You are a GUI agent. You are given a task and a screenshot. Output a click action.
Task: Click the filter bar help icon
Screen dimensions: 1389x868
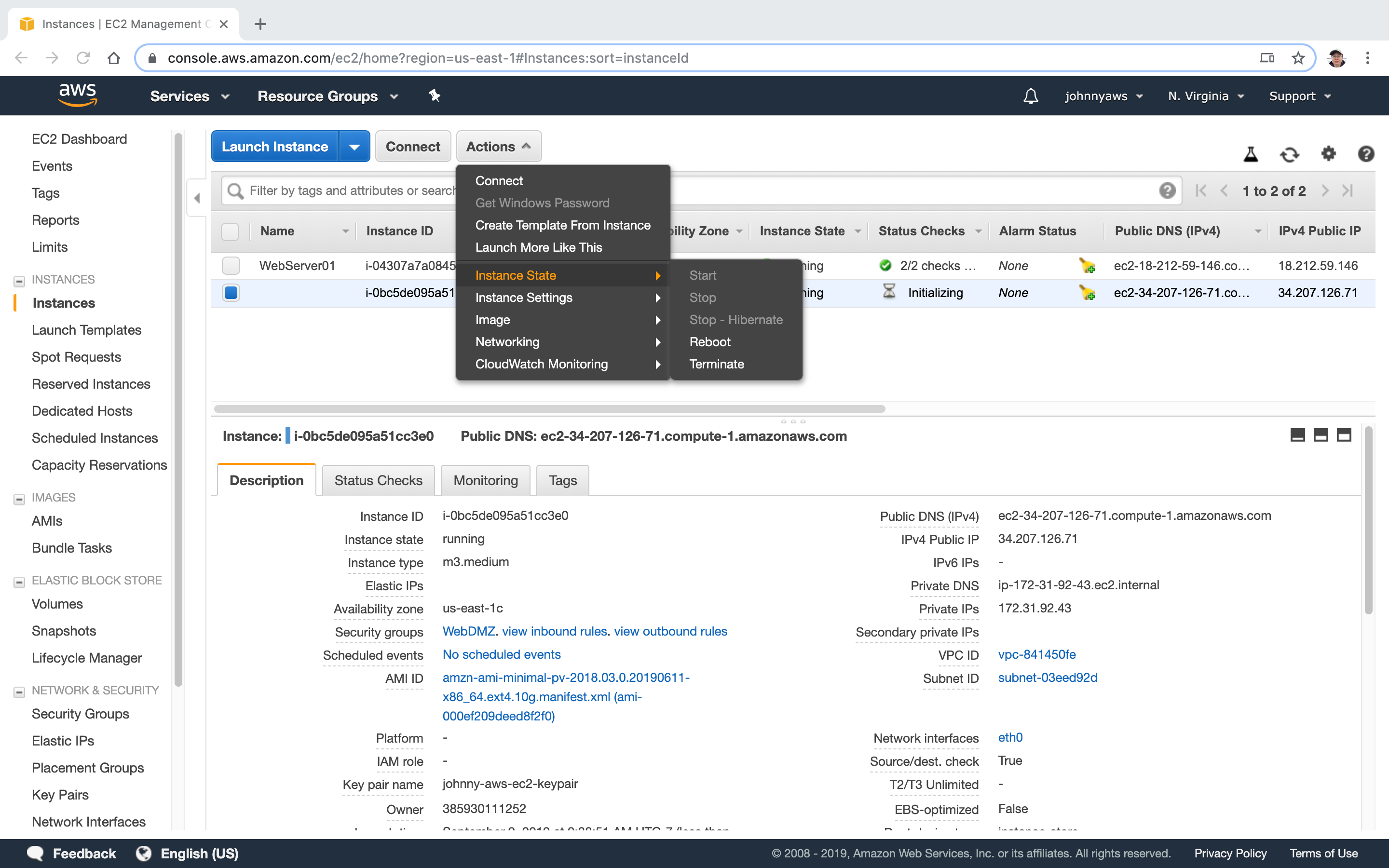point(1167,190)
